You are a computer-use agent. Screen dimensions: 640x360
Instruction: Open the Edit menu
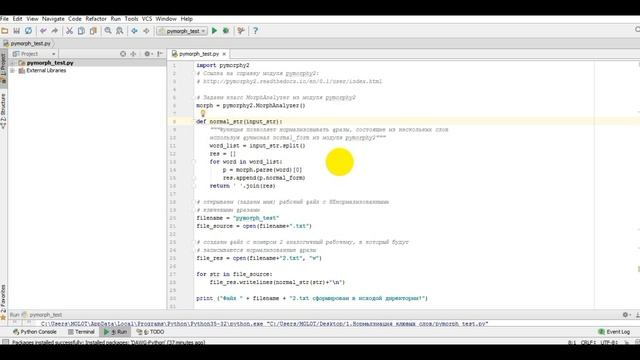pos(18,19)
